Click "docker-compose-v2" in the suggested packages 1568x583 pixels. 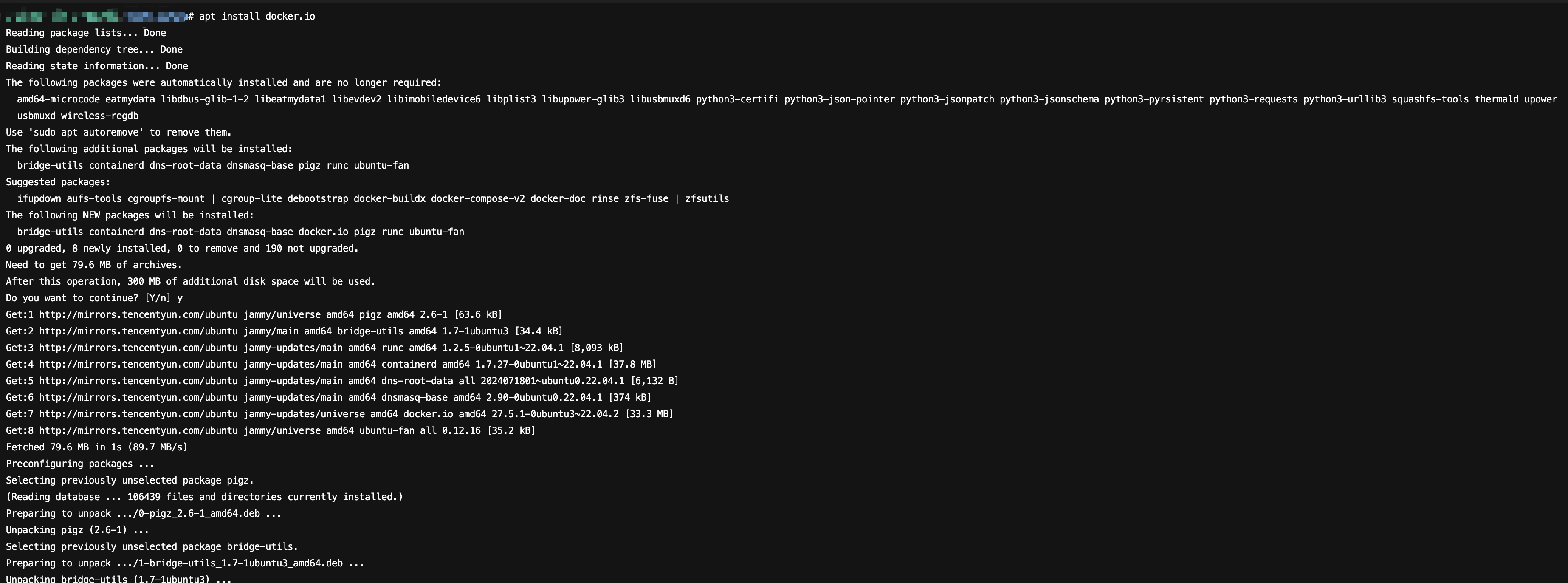pyautogui.click(x=478, y=198)
